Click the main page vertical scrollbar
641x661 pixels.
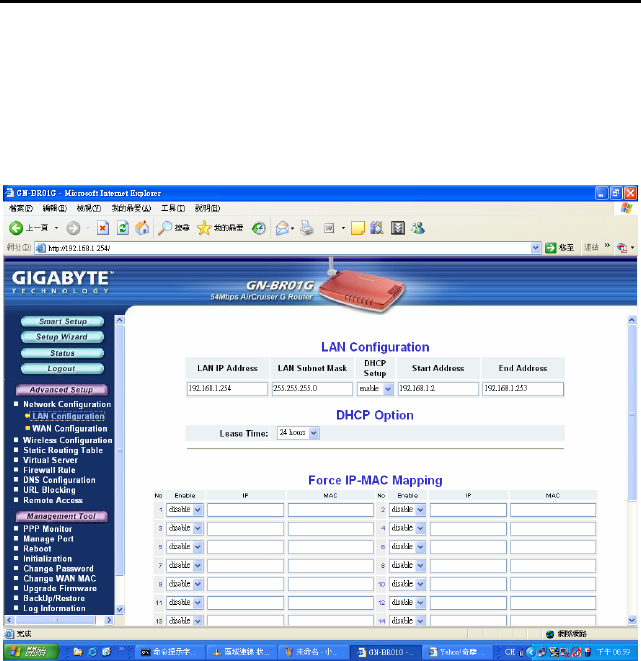point(632,413)
